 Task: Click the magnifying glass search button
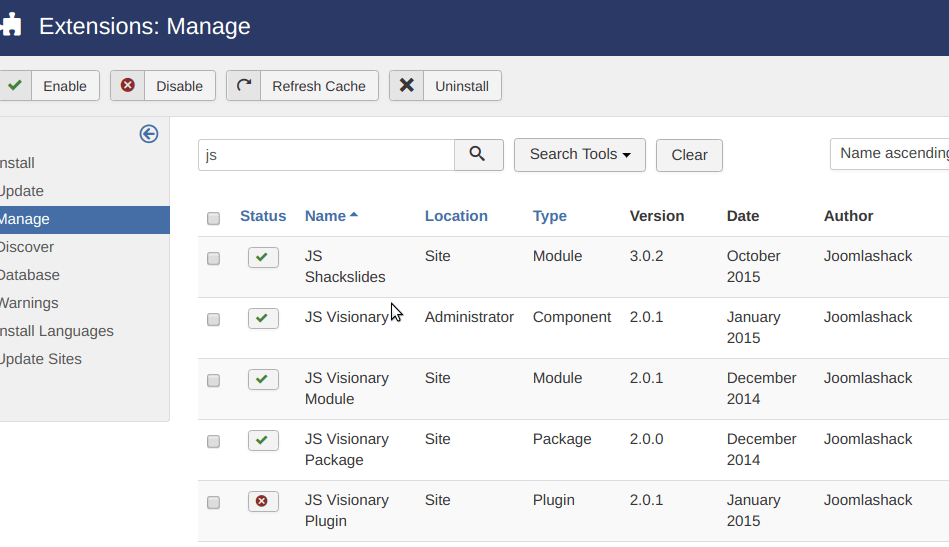478,155
